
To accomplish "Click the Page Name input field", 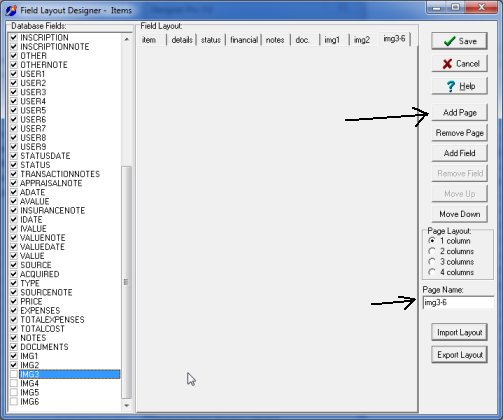I will click(x=458, y=303).
